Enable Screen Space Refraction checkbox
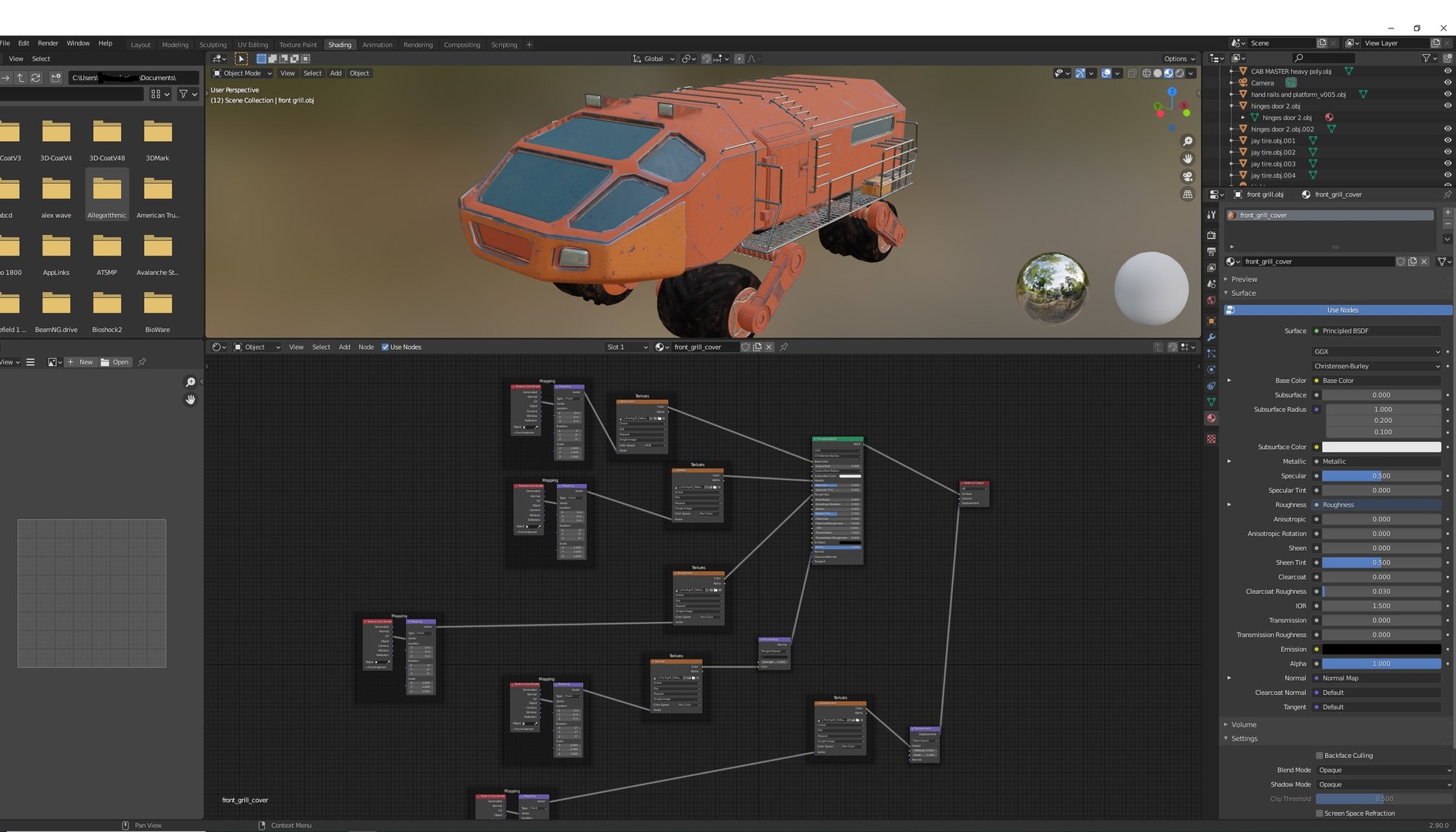 (x=1320, y=814)
